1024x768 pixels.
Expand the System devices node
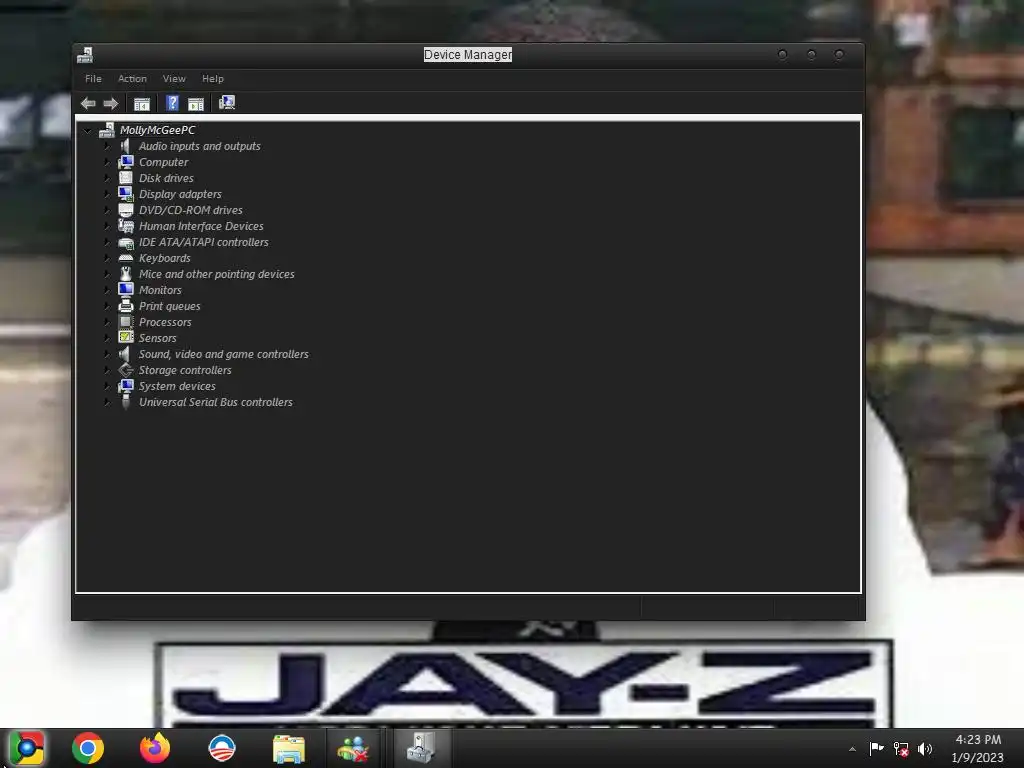click(x=107, y=386)
